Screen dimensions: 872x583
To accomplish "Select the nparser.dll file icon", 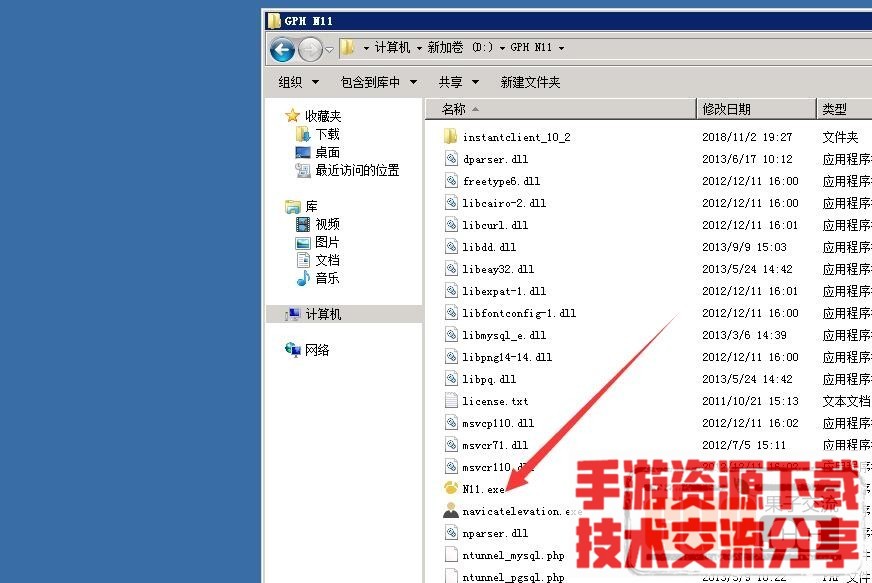I will pyautogui.click(x=451, y=533).
